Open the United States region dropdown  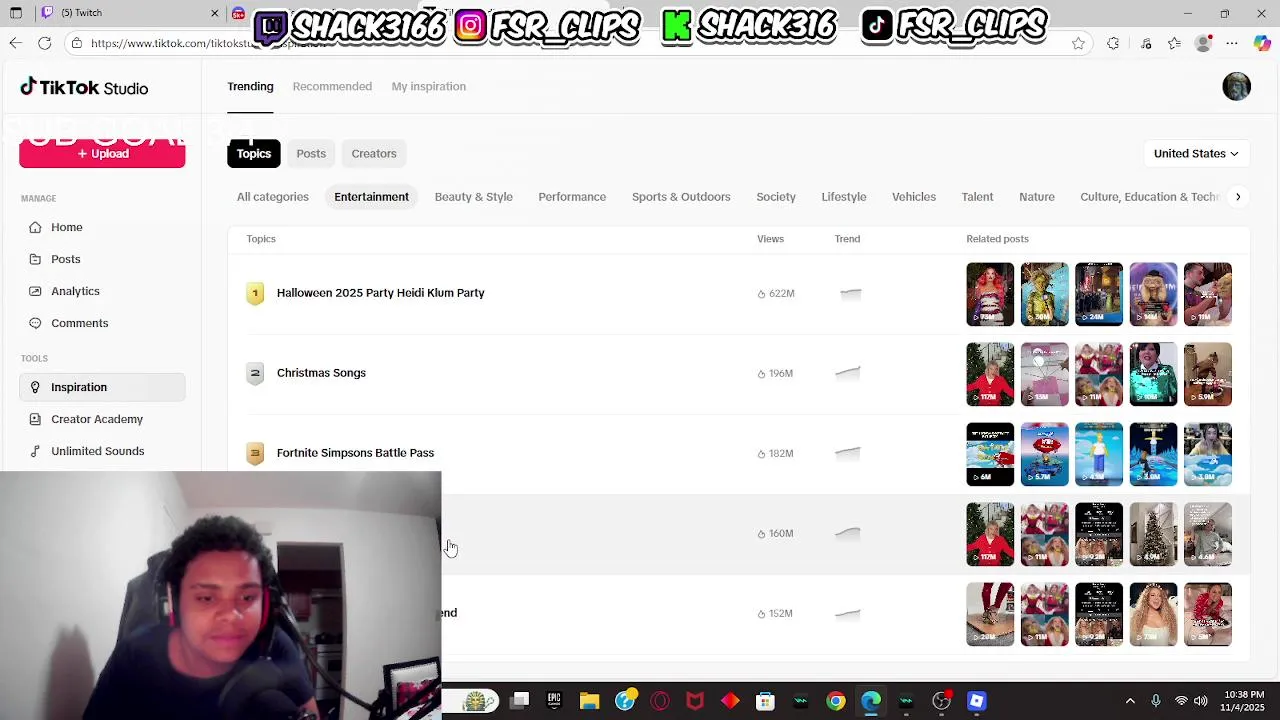[x=1195, y=153]
